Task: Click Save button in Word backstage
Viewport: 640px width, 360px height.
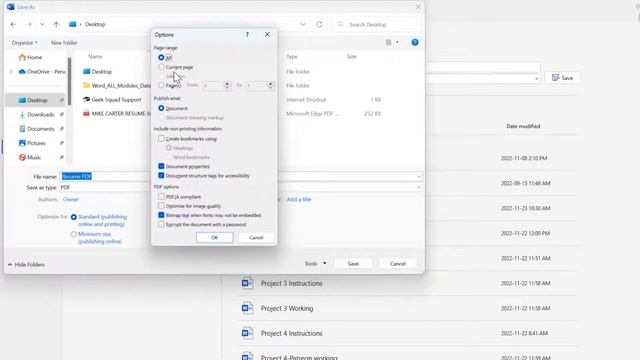Action: tap(562, 78)
